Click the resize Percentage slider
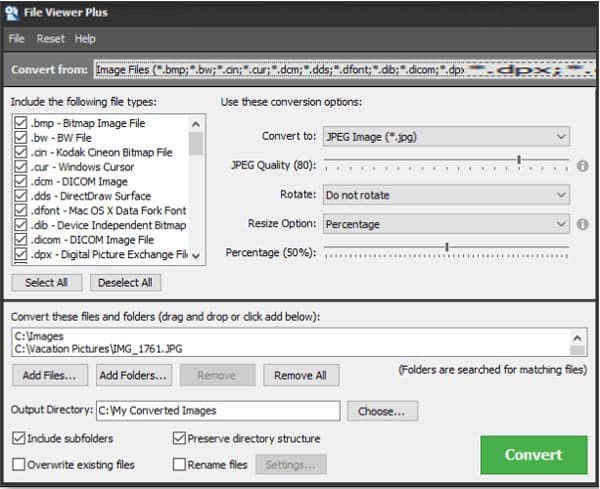The image size is (600, 489). tap(446, 251)
